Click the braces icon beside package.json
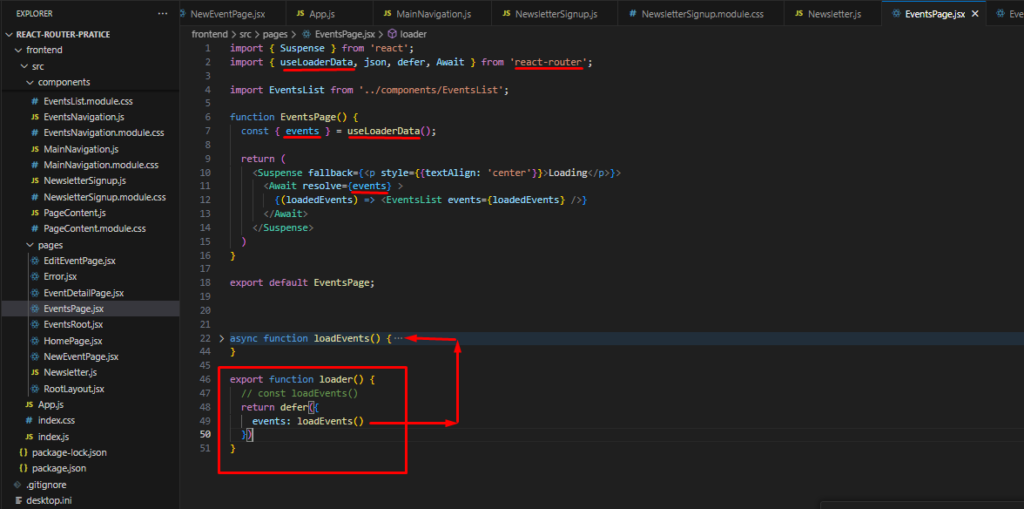 23,468
